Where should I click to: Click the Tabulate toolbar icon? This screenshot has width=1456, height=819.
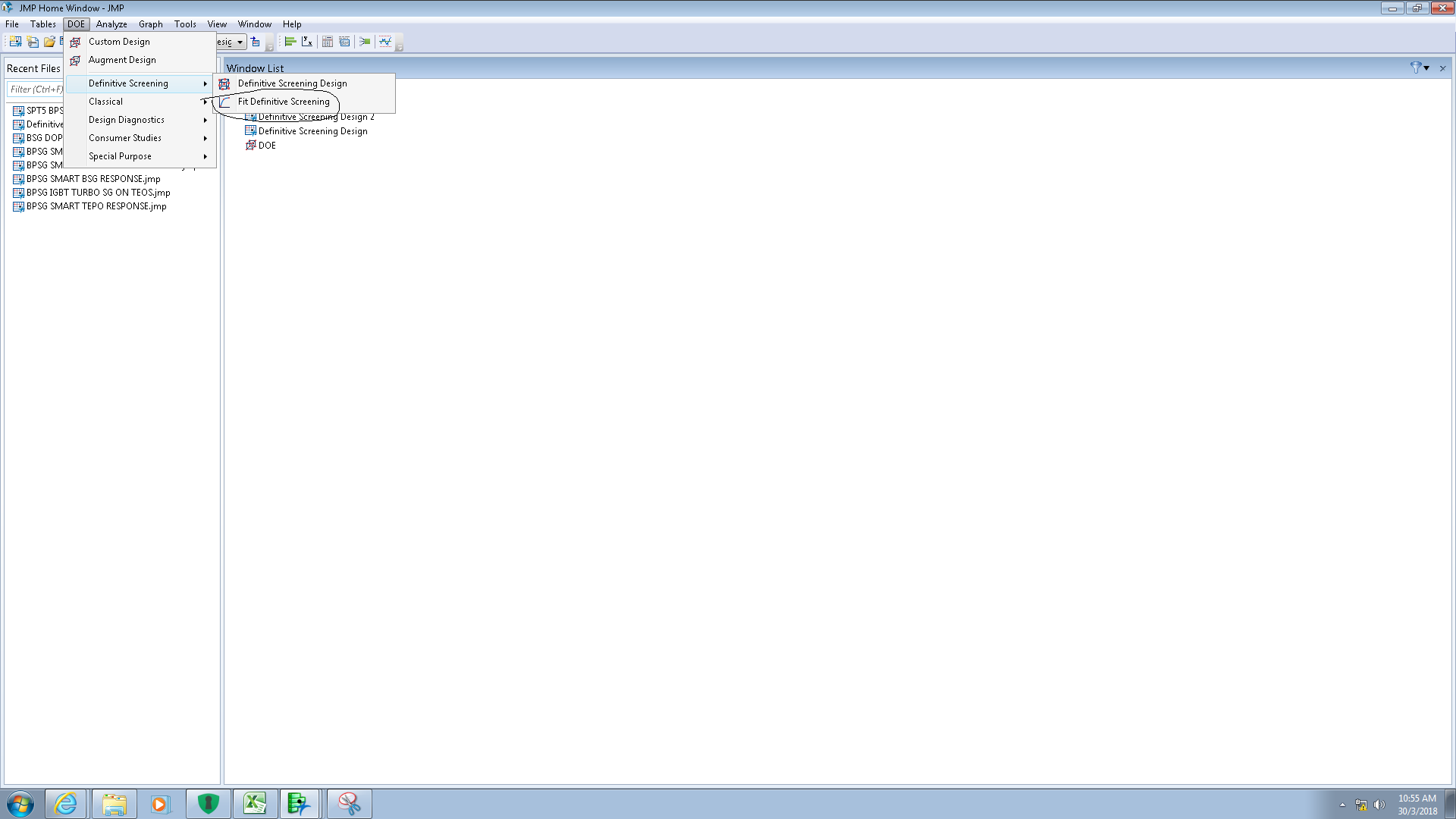tap(328, 42)
